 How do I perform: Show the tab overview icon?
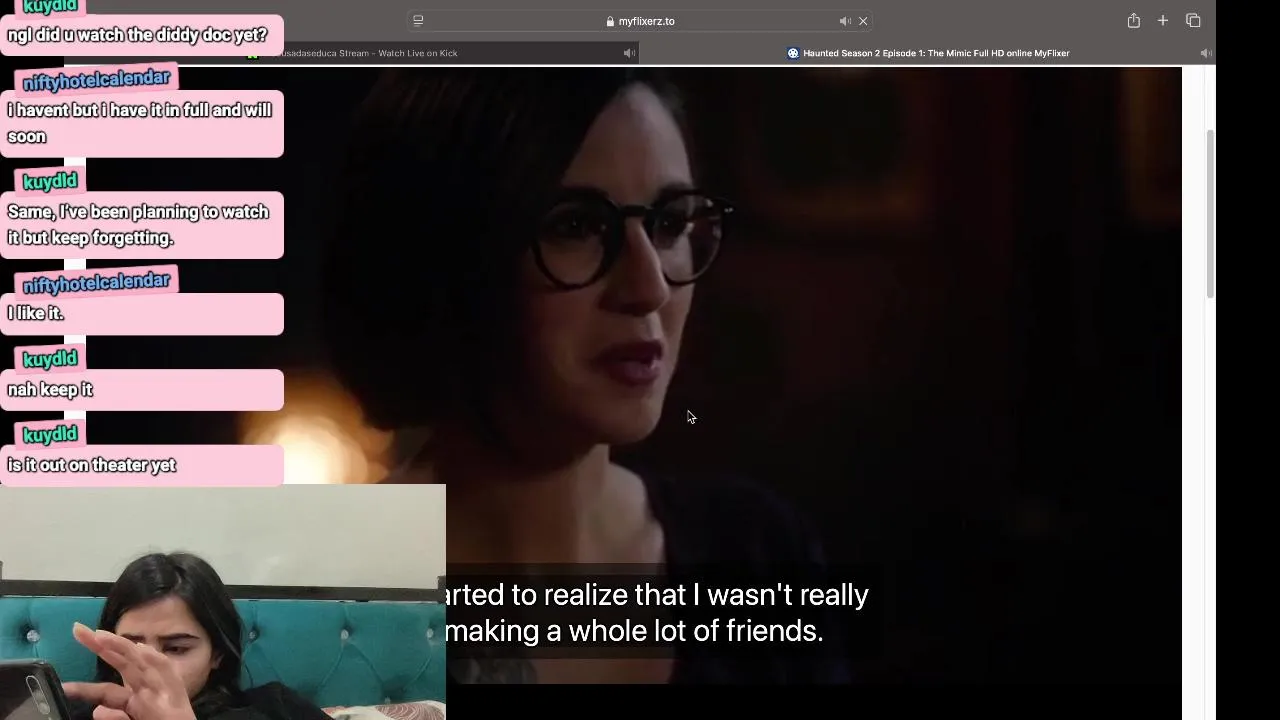1193,20
